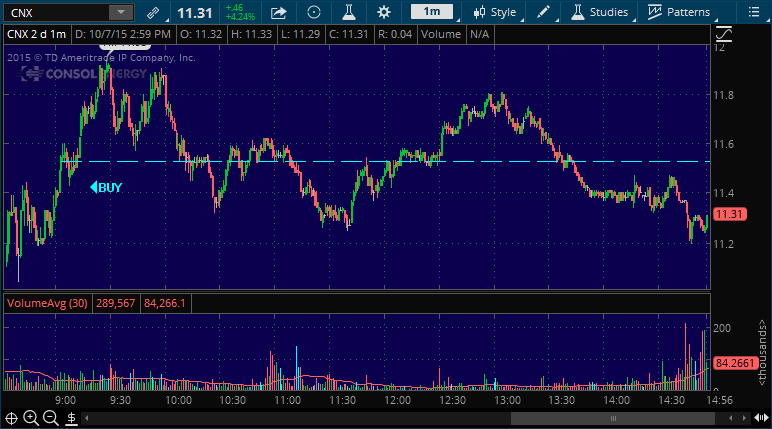Screen dimensions: 772x429
Task: Open the drawings pencil tool menu
Action: tap(543, 12)
